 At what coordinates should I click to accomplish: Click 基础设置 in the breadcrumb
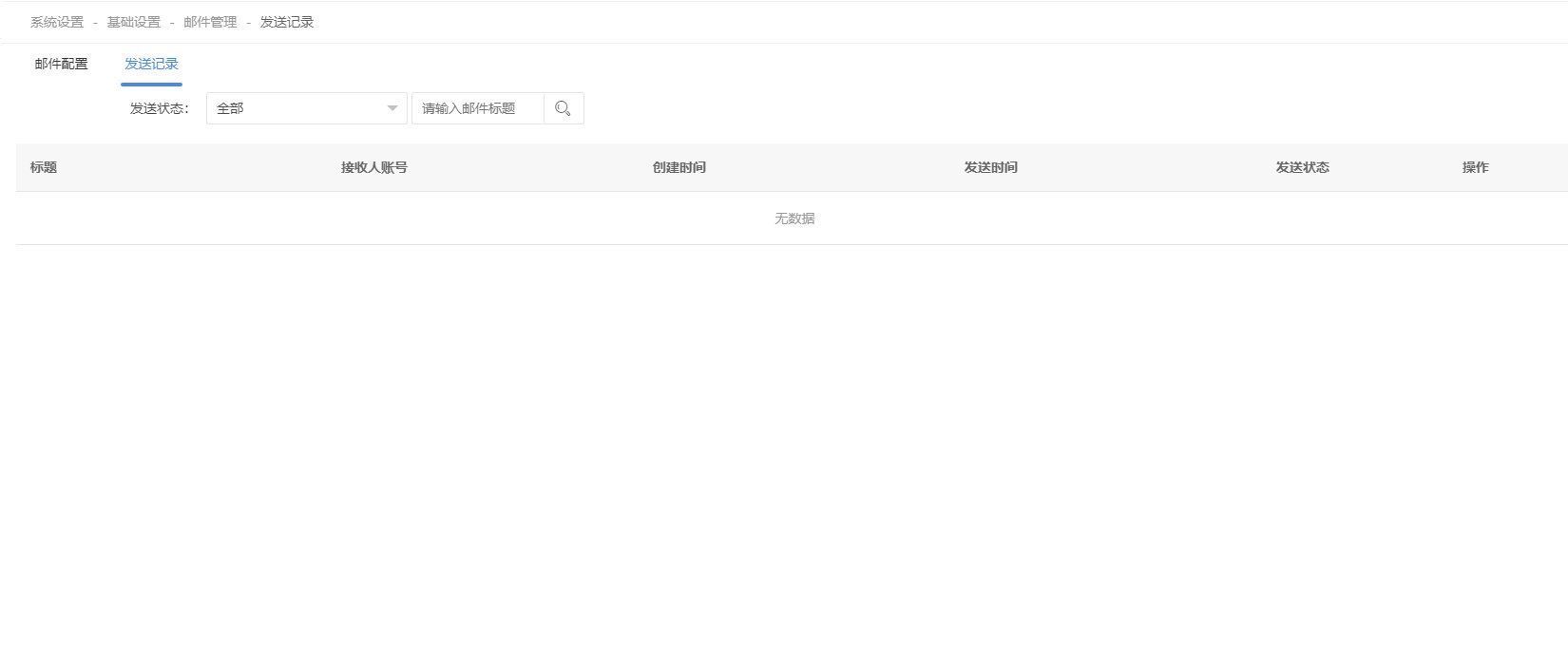click(134, 22)
